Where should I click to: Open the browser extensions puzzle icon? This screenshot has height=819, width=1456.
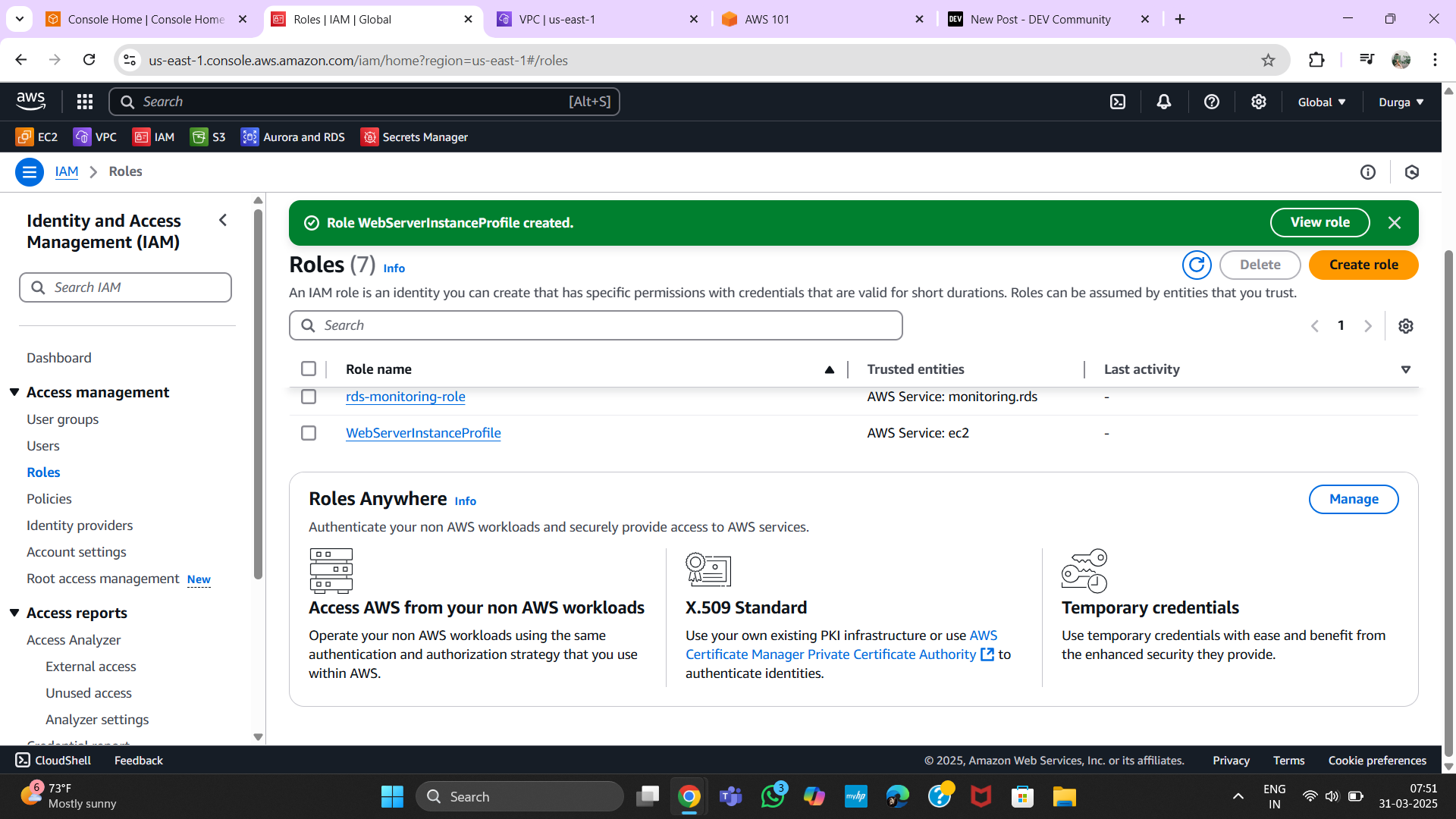(1317, 60)
